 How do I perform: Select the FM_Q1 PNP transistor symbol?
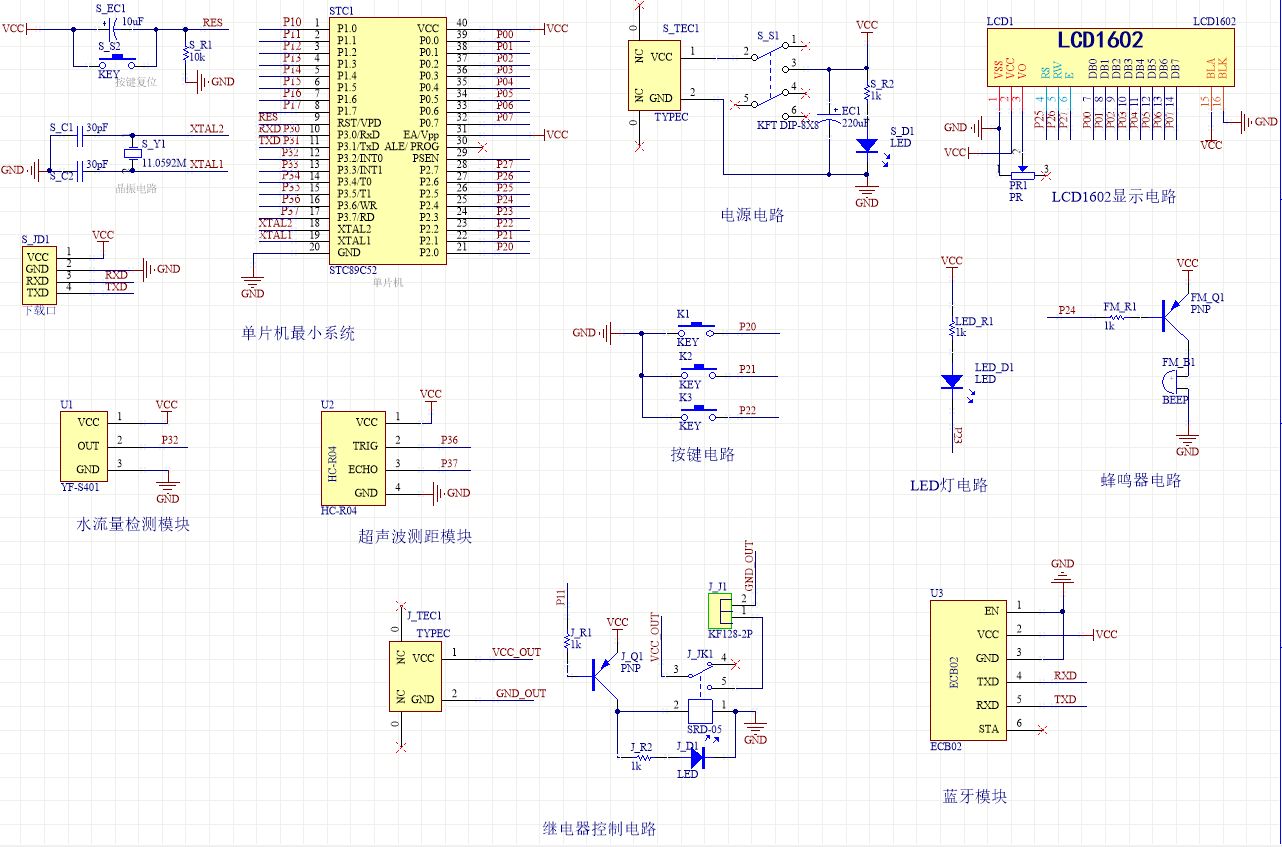1175,316
